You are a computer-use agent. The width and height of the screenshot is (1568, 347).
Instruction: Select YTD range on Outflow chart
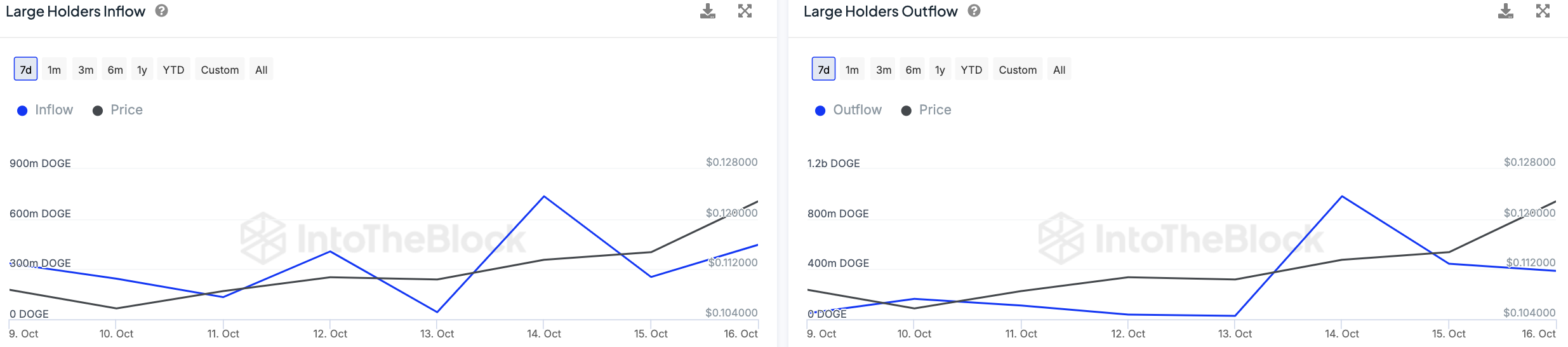tap(971, 69)
